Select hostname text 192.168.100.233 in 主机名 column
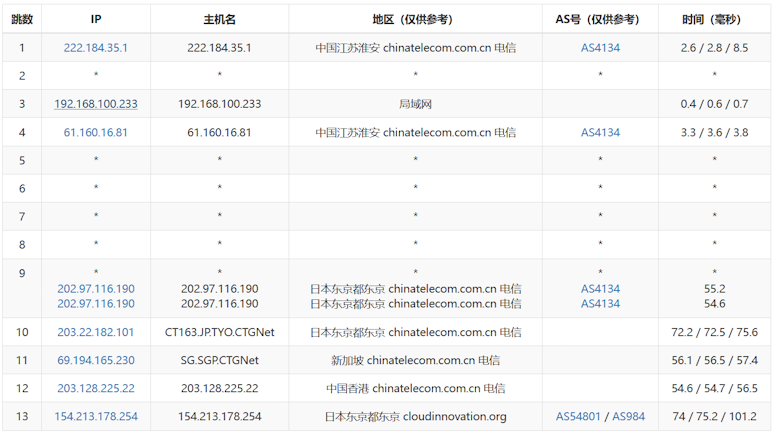780x438 pixels. pyautogui.click(x=219, y=104)
